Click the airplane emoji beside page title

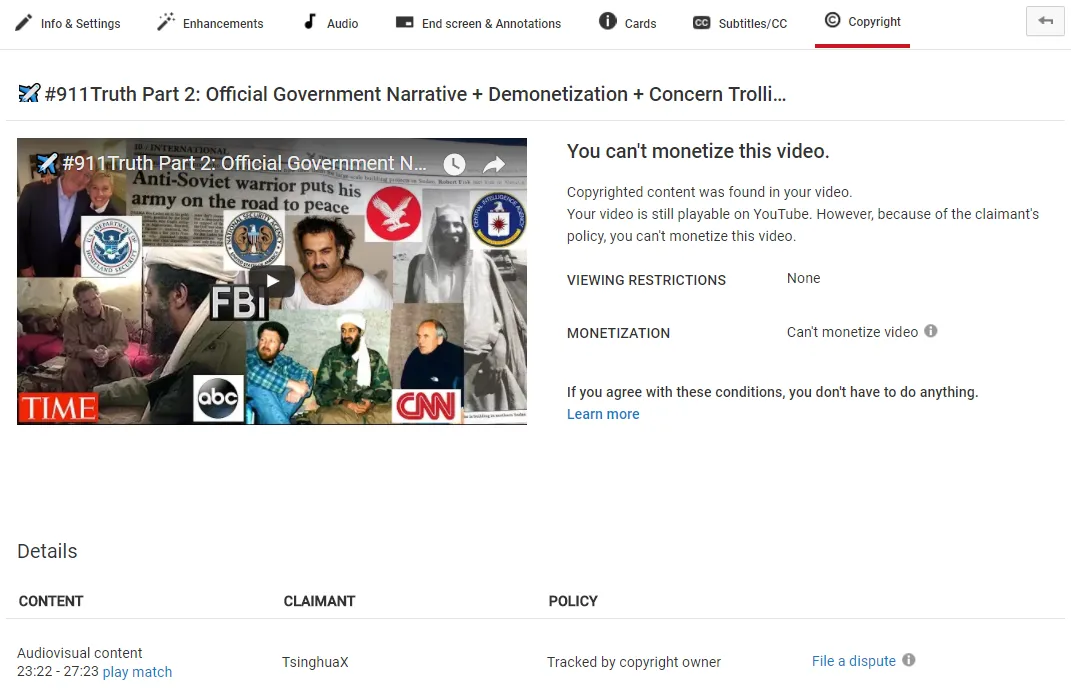(x=29, y=94)
